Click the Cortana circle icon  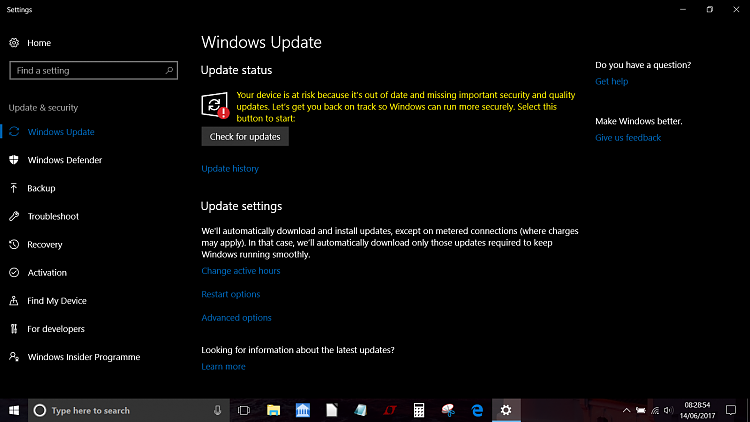(40, 411)
